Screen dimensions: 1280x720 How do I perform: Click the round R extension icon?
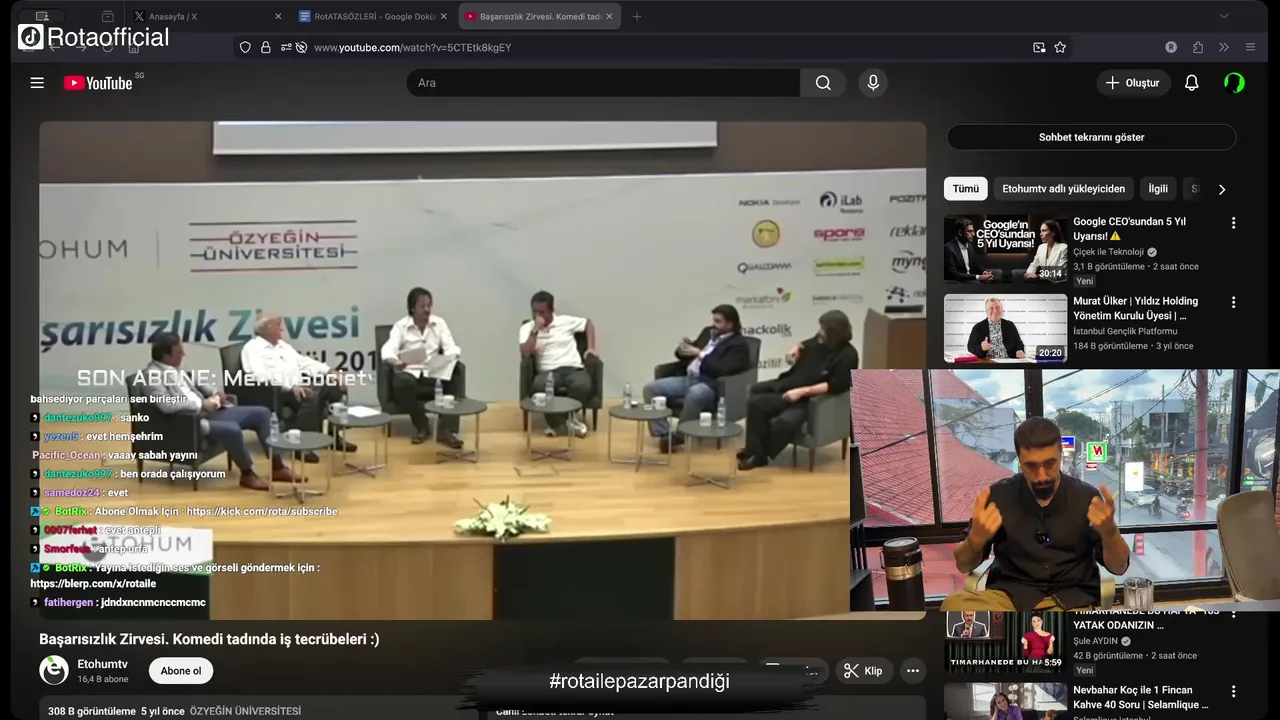[x=1171, y=47]
